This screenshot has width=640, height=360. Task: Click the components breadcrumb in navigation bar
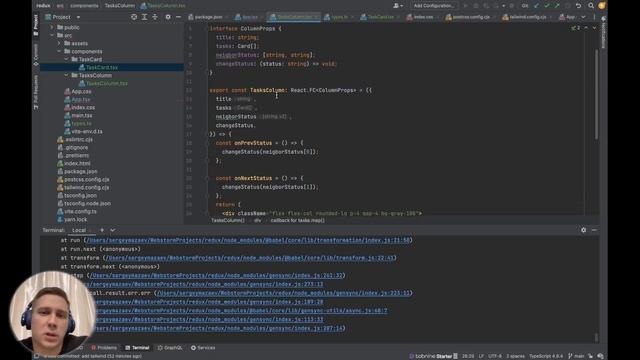coord(84,6)
